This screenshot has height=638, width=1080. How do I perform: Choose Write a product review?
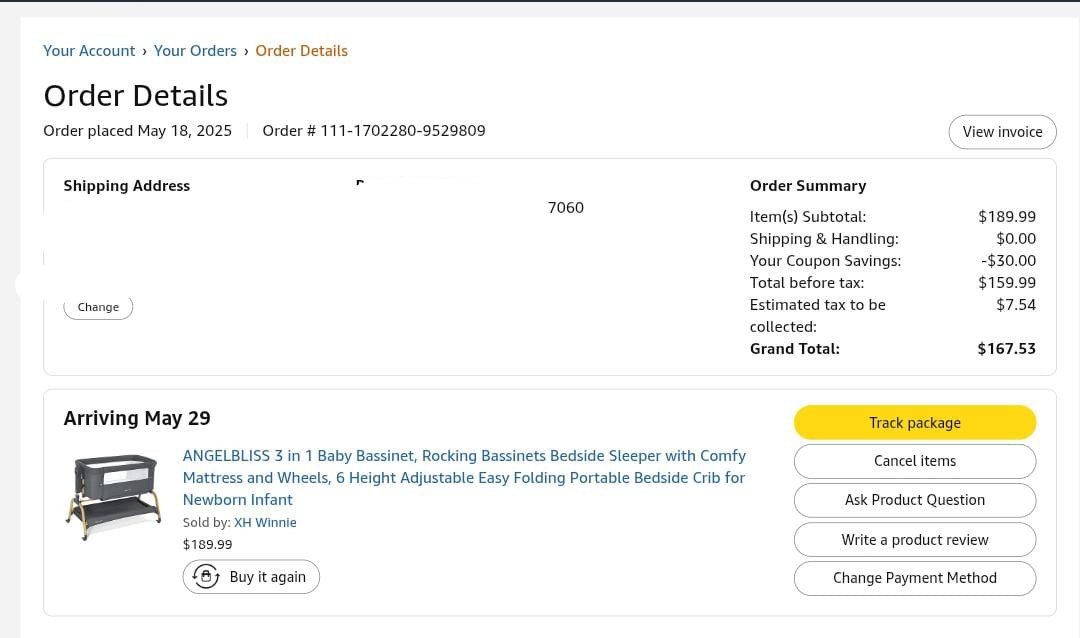[914, 540]
